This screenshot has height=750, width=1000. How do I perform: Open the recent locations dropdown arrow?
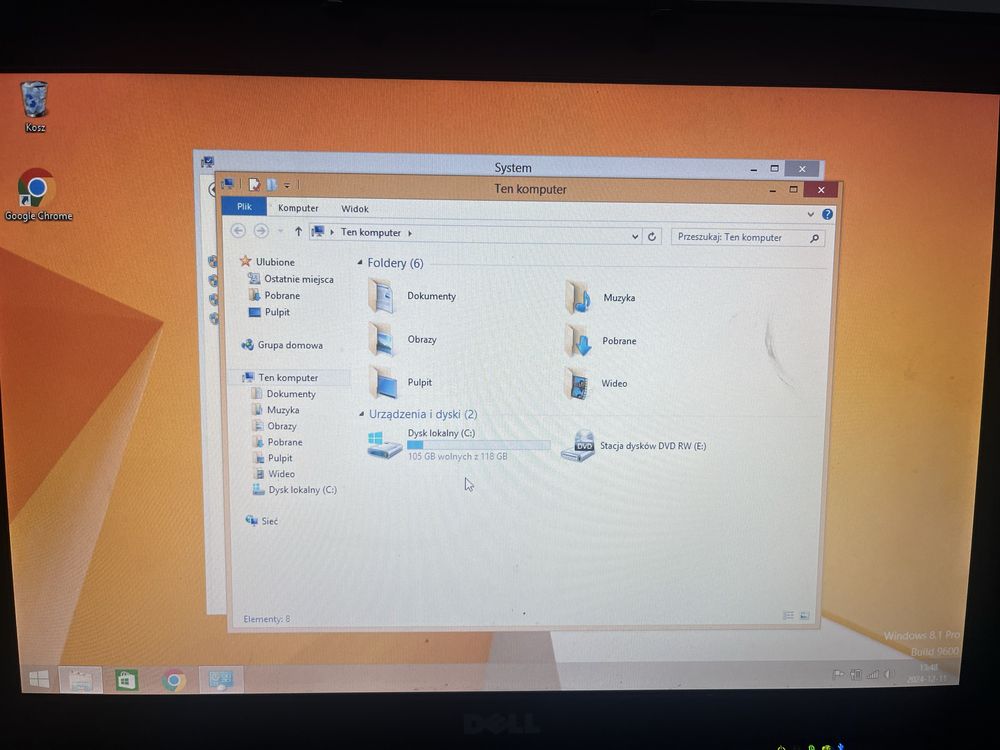[280, 231]
